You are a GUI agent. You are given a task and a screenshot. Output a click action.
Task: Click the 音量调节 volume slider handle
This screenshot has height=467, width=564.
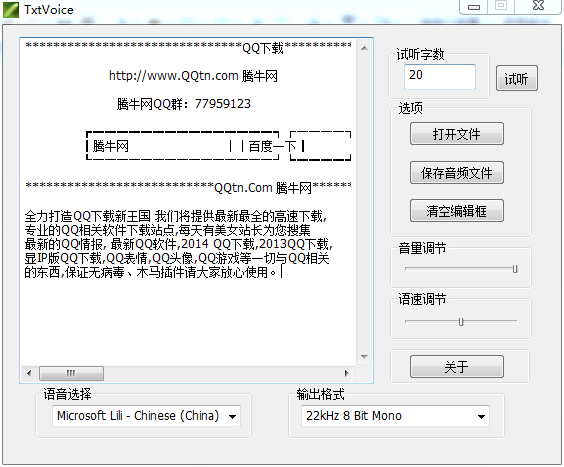point(515,269)
